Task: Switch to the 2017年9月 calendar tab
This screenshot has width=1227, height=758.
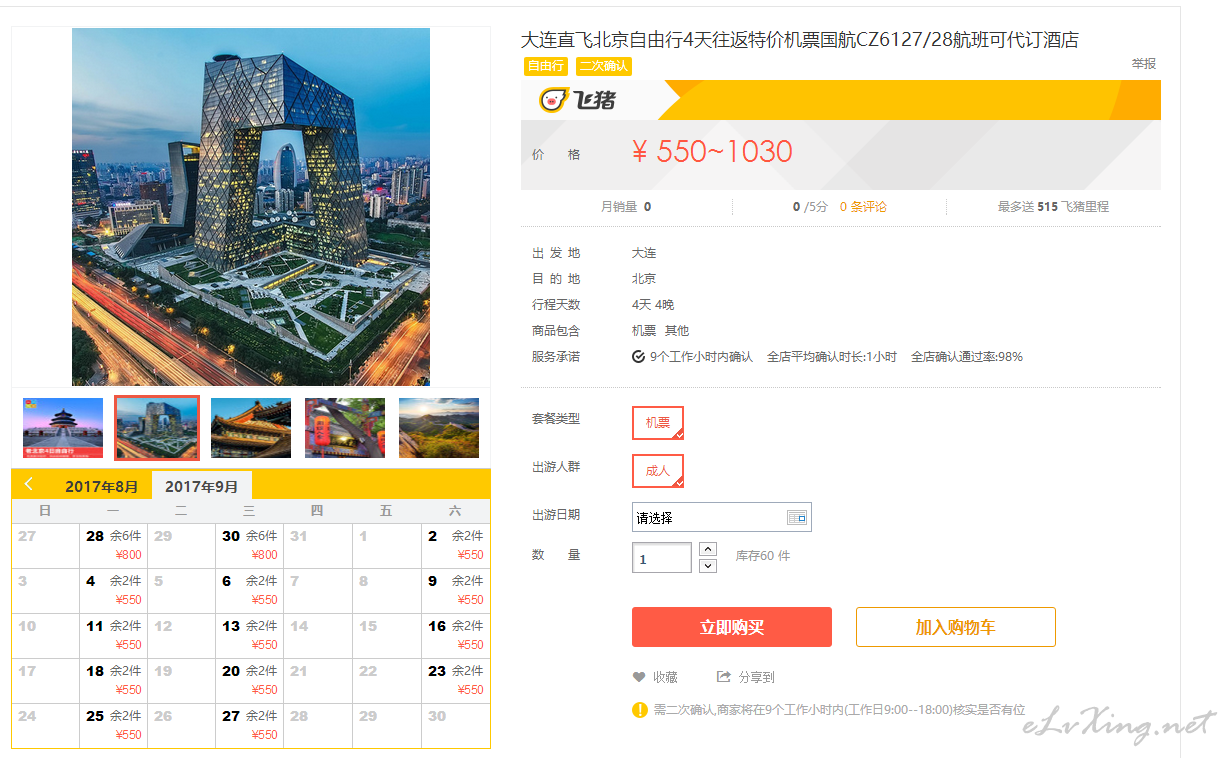Action: (201, 486)
